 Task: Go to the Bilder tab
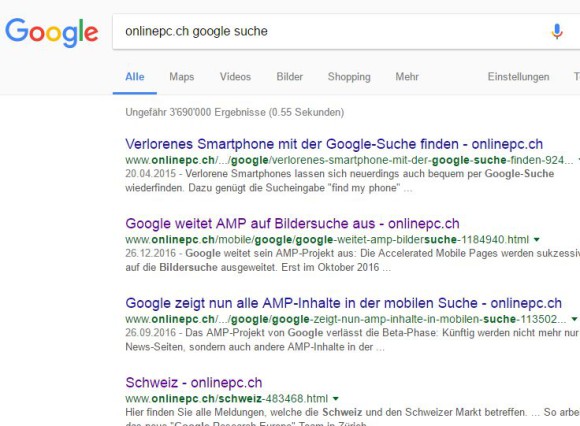click(290, 77)
